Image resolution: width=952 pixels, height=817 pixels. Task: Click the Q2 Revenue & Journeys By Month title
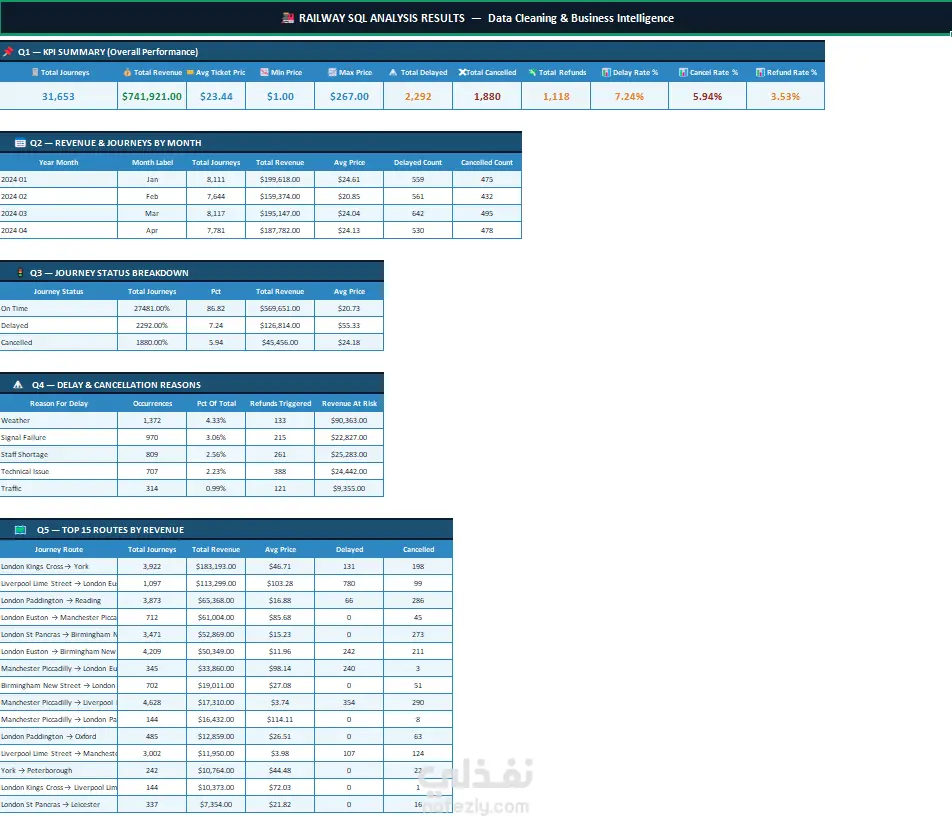115,143
